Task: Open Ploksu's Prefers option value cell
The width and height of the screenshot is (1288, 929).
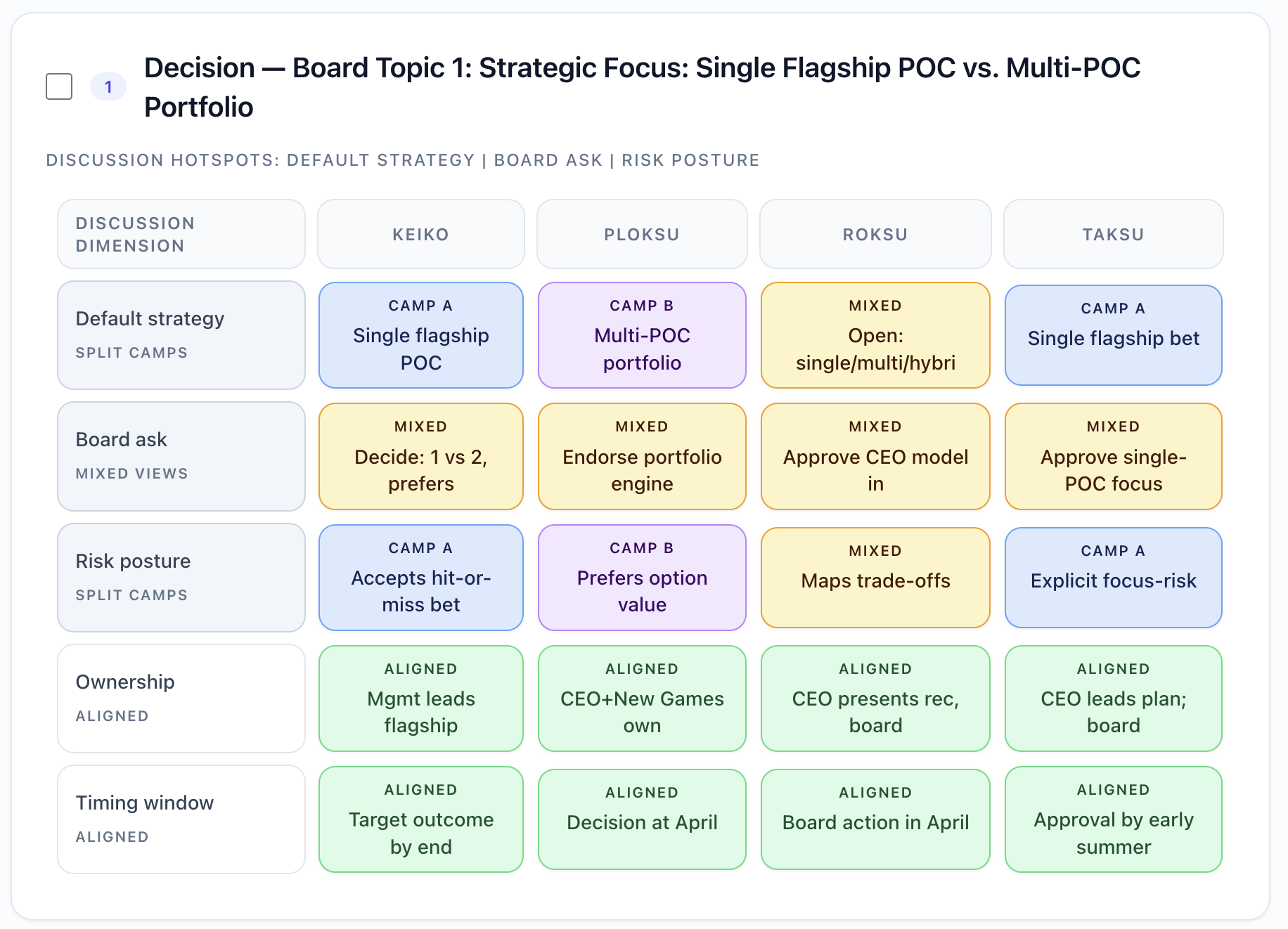Action: pyautogui.click(x=642, y=578)
